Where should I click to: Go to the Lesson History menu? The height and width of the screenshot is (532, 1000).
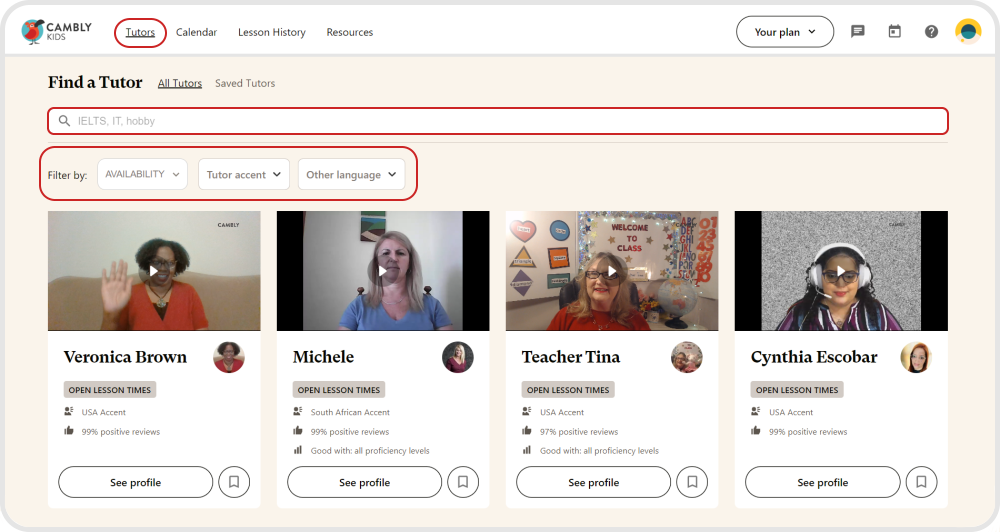pyautogui.click(x=271, y=32)
